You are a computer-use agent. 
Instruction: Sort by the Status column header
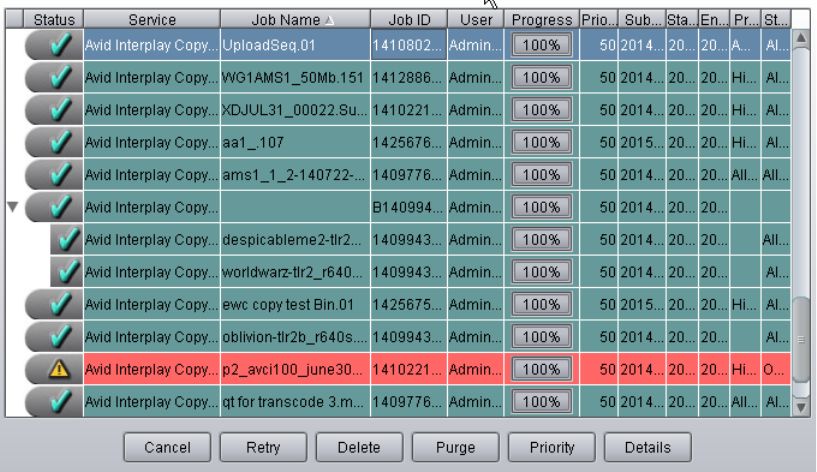point(54,20)
